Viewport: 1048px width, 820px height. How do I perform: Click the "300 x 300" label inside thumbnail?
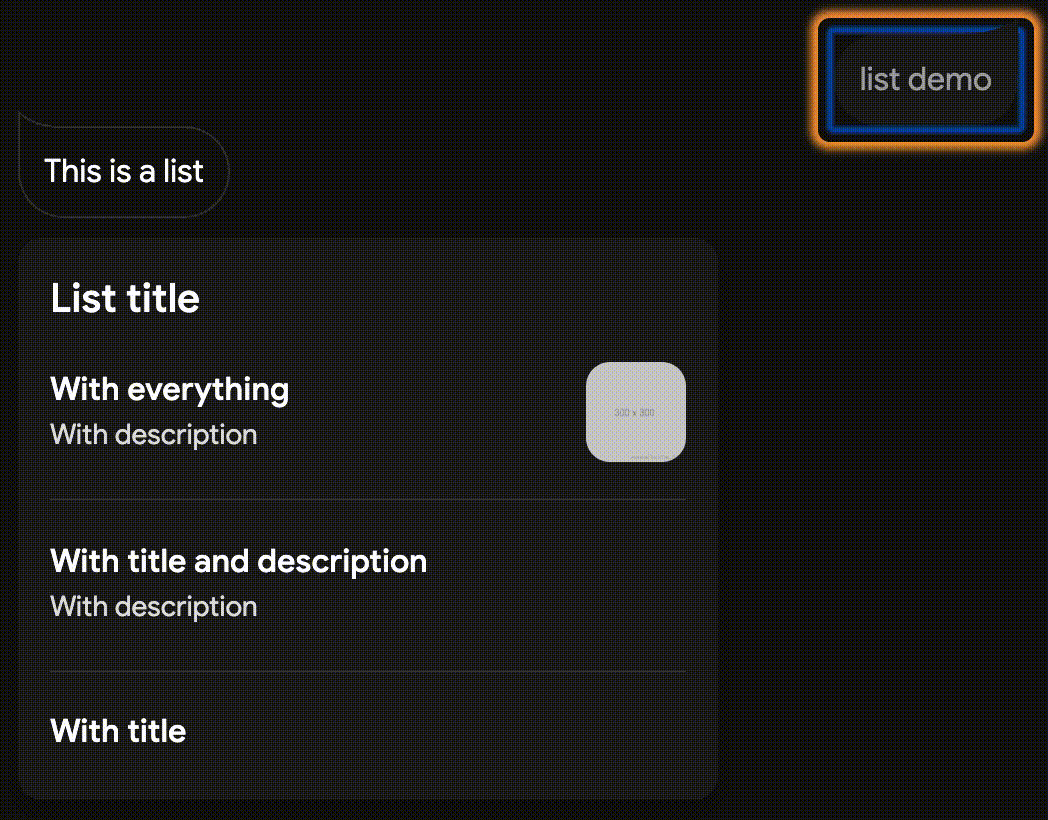634,412
